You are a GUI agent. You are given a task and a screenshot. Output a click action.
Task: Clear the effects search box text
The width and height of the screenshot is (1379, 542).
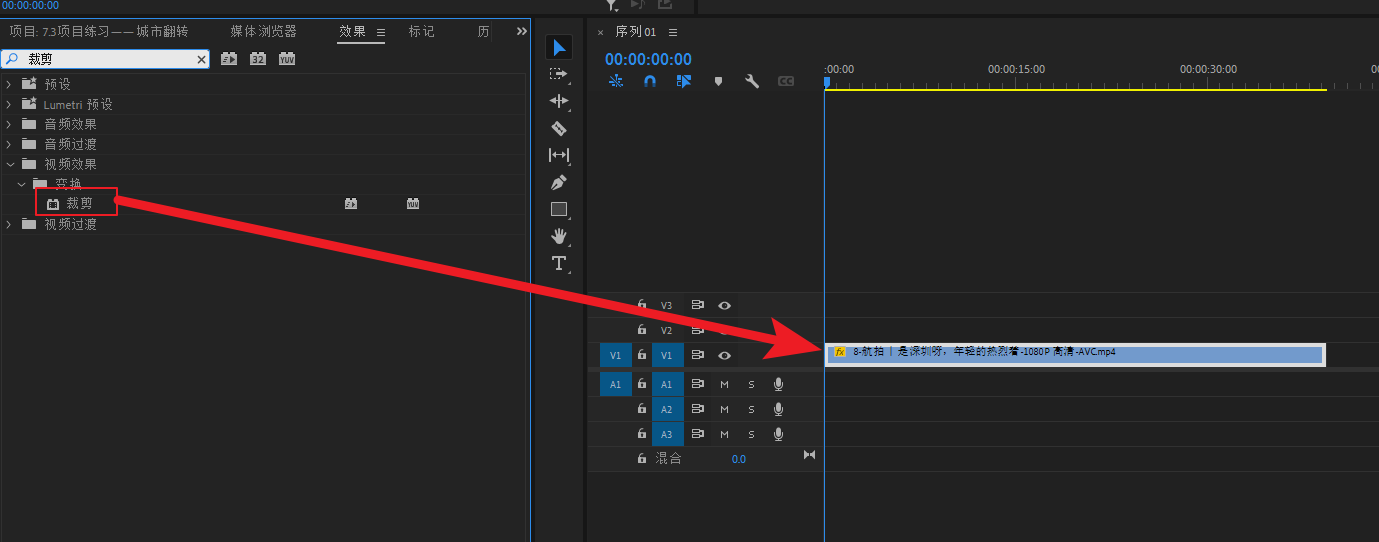coord(201,60)
